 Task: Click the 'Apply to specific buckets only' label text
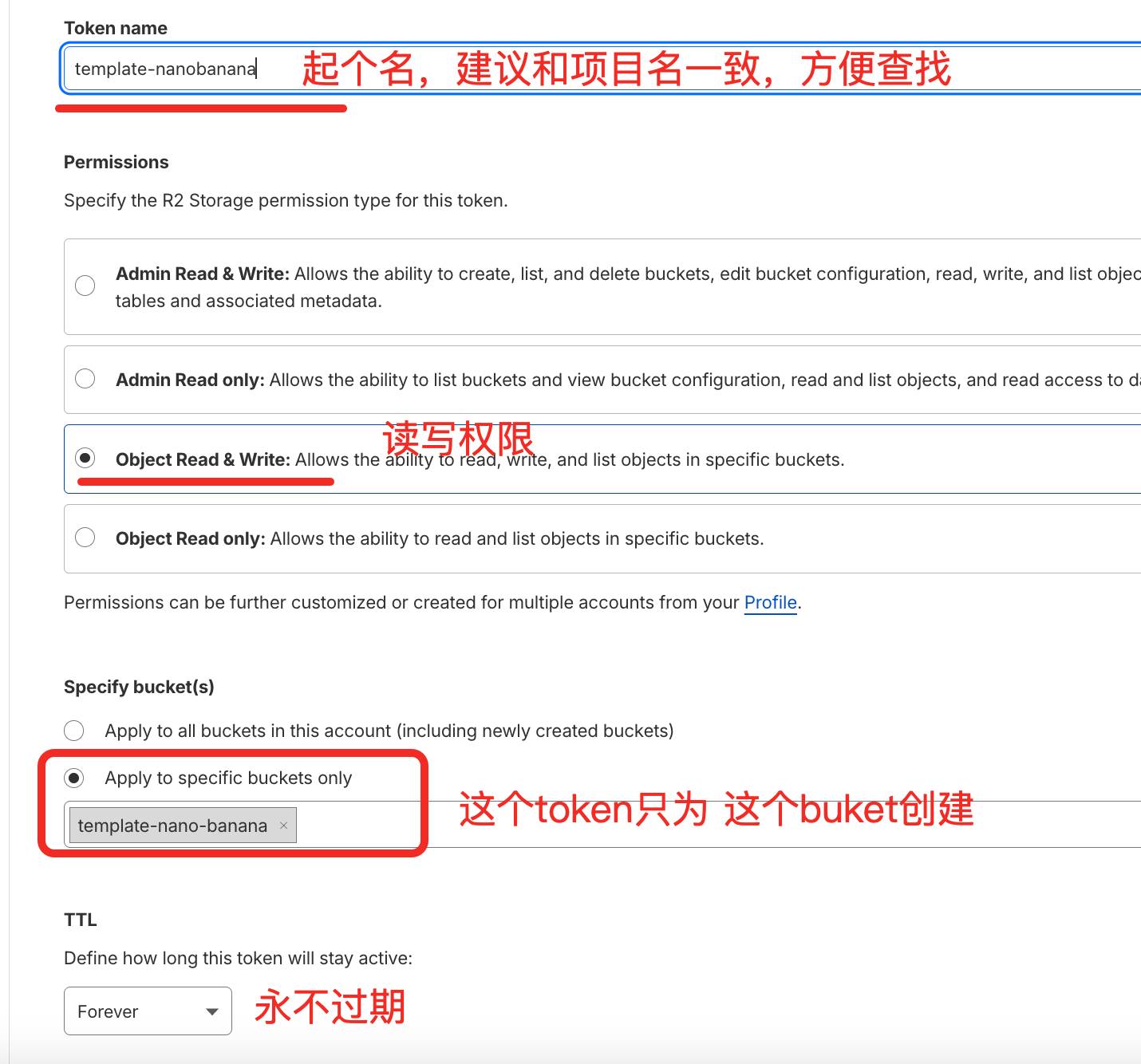[x=228, y=778]
